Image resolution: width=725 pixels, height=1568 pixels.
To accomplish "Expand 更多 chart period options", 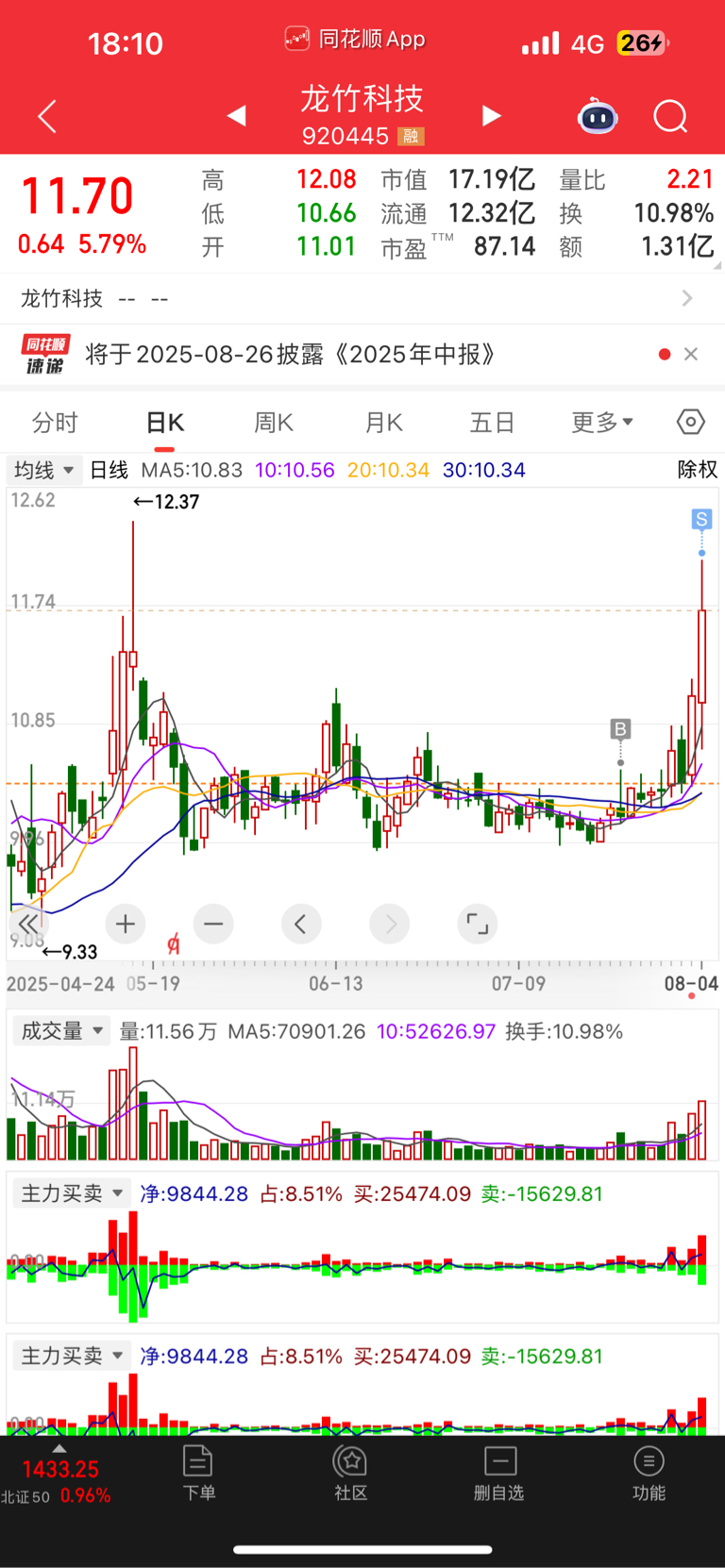I will 602,422.
